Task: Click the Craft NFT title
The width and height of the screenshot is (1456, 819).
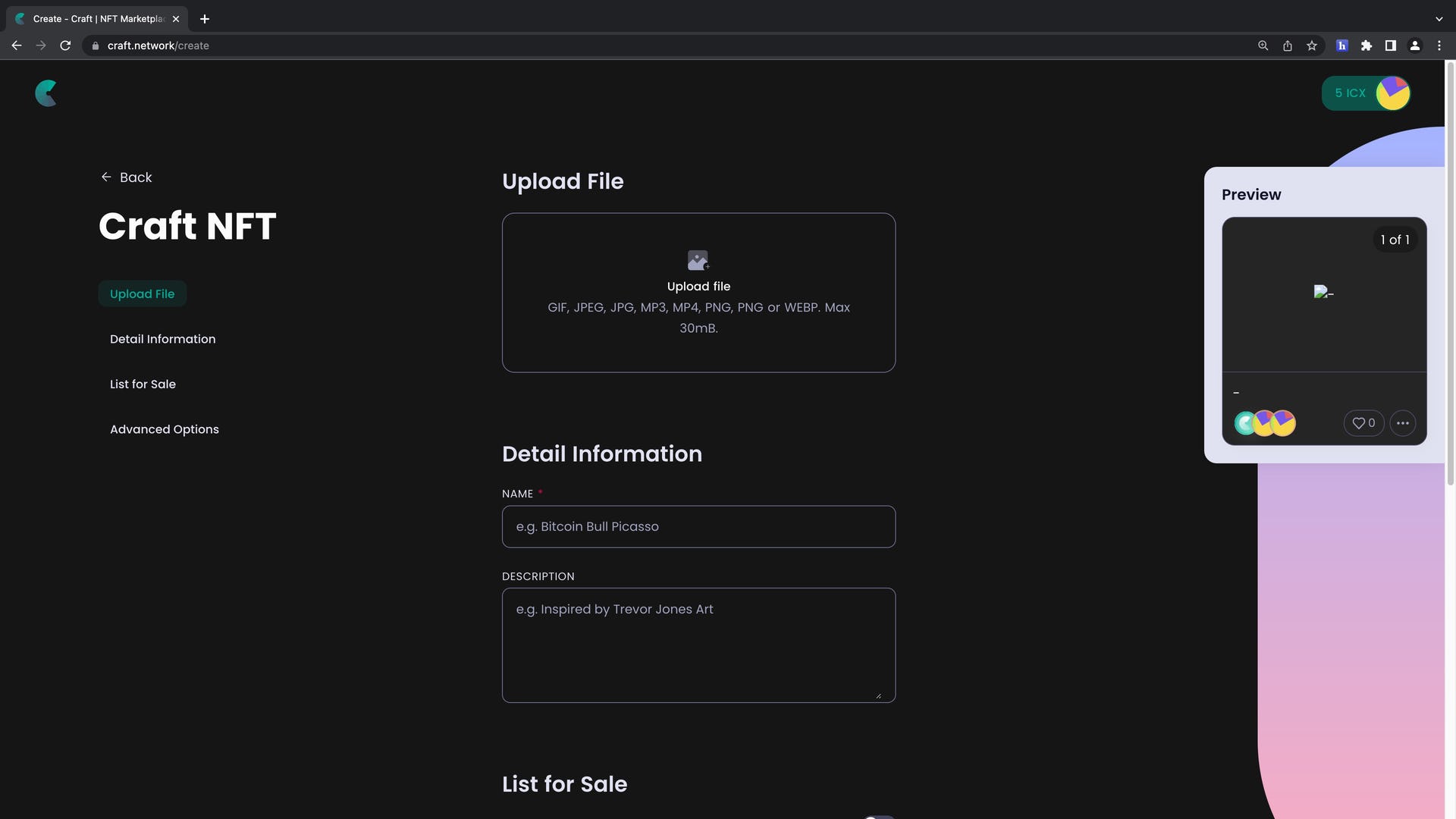Action: [x=187, y=226]
